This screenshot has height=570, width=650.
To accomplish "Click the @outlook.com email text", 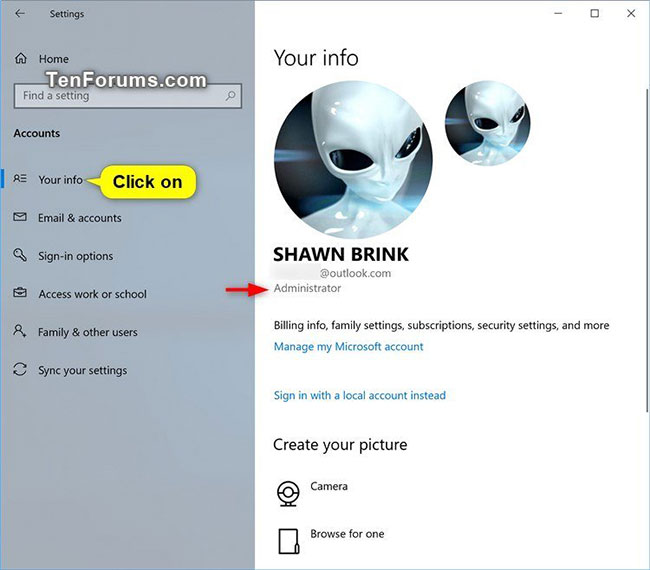I will 355,273.
